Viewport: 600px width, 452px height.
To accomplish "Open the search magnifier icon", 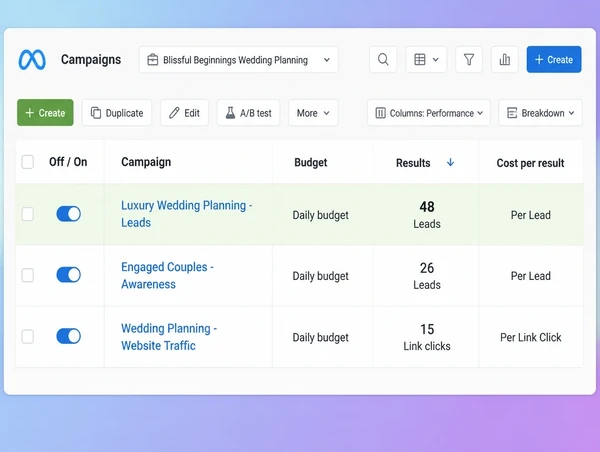I will 383,59.
